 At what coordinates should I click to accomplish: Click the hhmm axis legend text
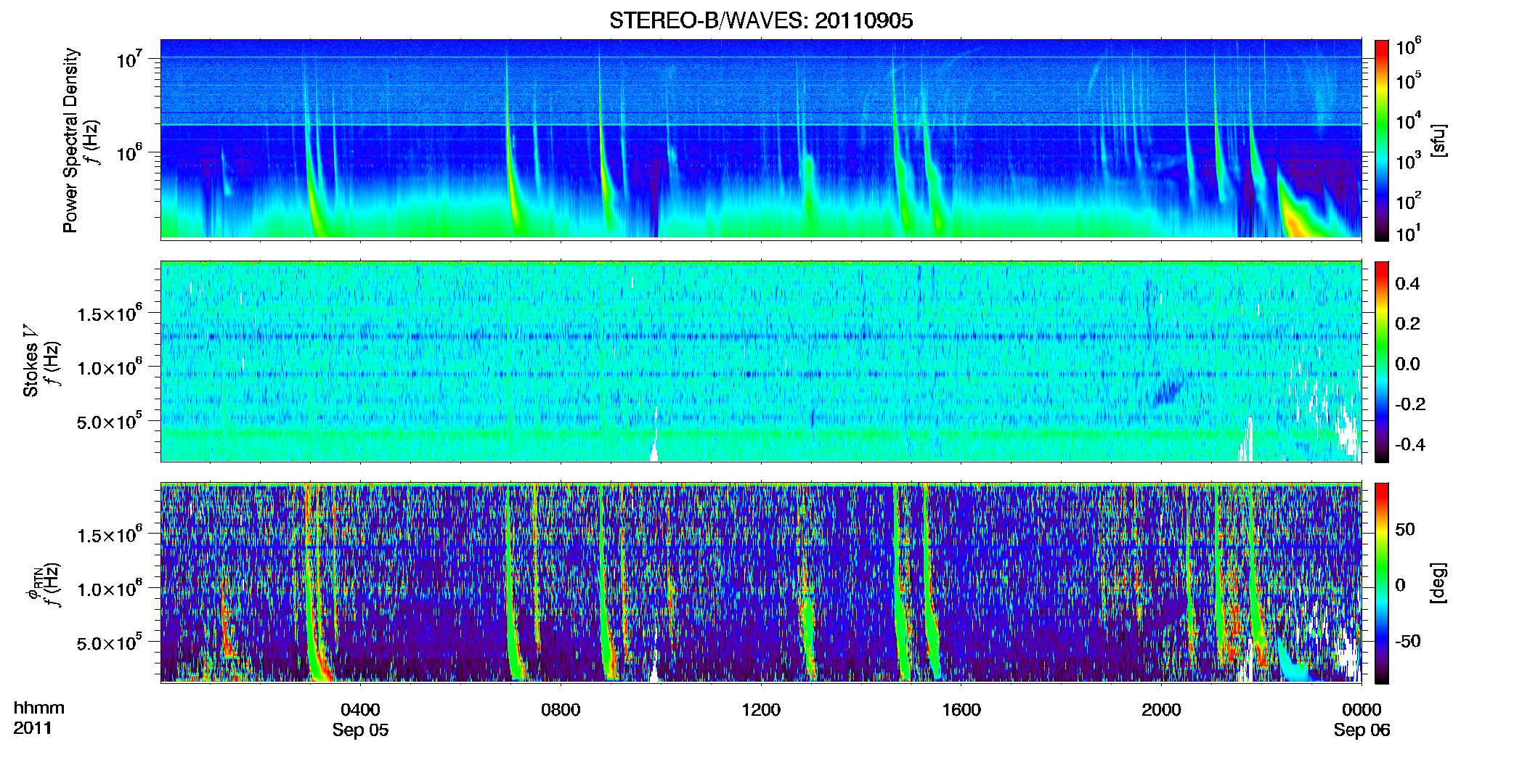pyautogui.click(x=39, y=708)
